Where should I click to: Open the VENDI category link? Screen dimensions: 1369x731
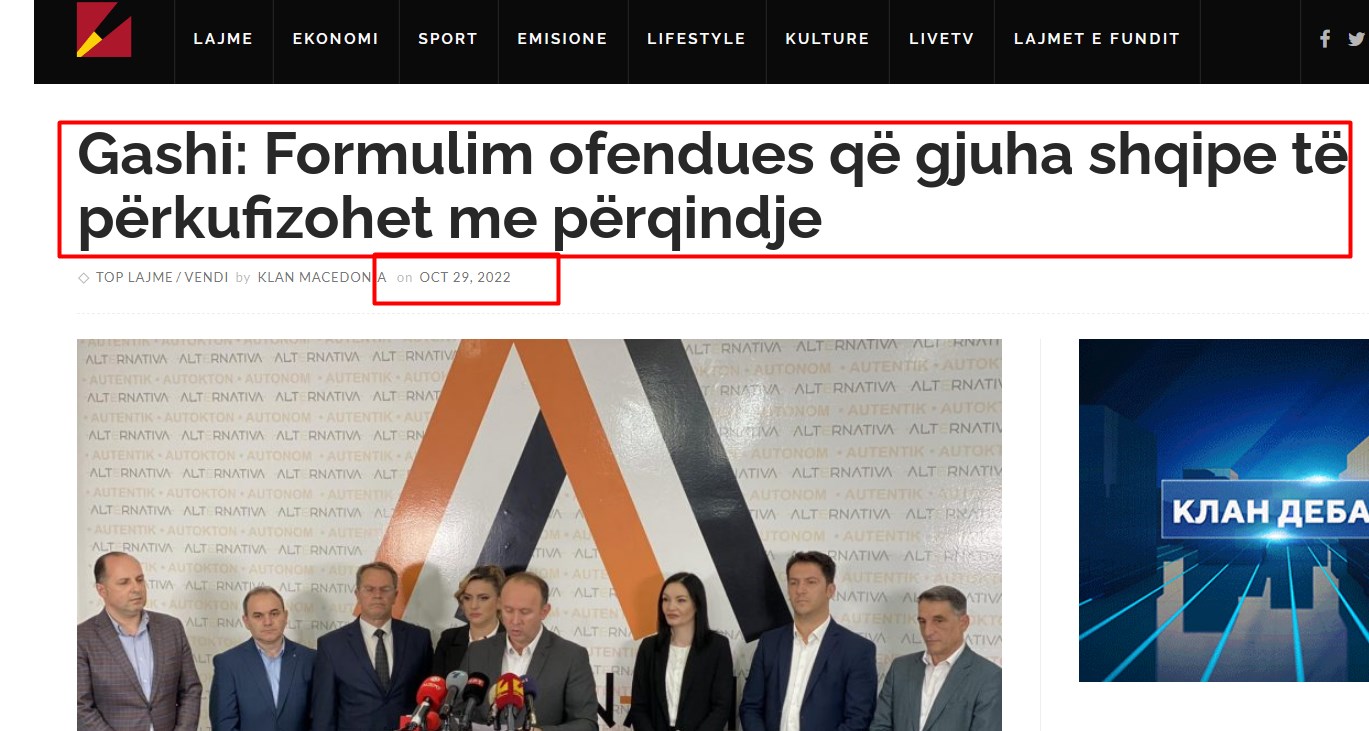pyautogui.click(x=206, y=277)
